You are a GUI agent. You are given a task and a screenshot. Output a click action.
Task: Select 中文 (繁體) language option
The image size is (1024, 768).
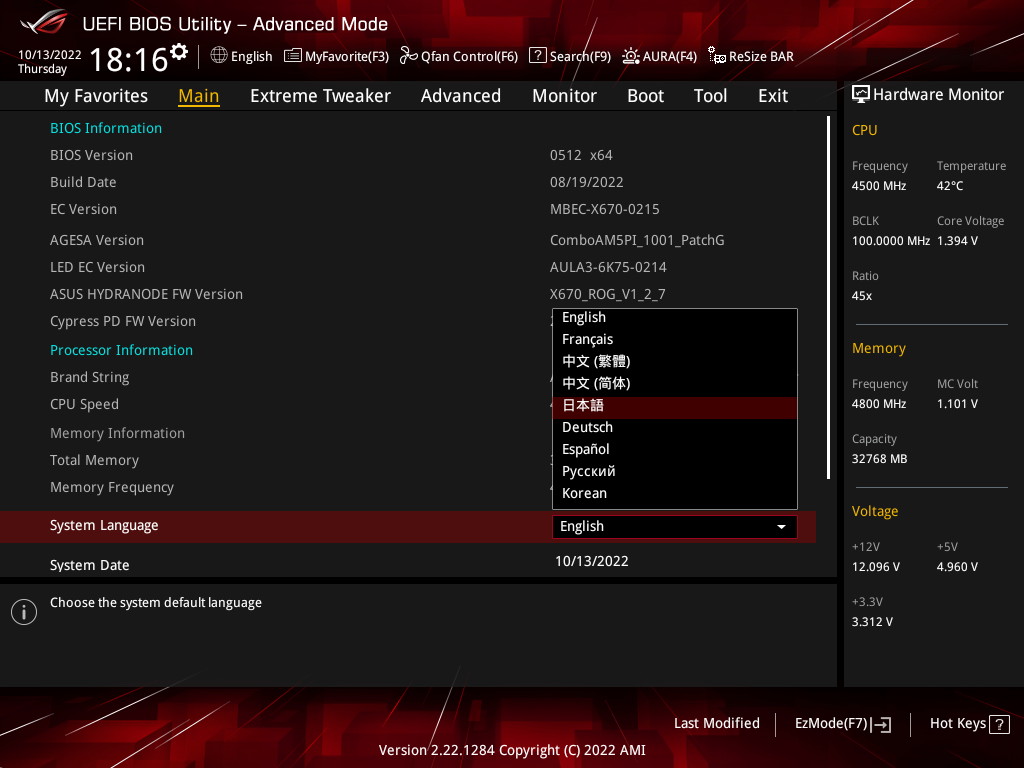(675, 361)
